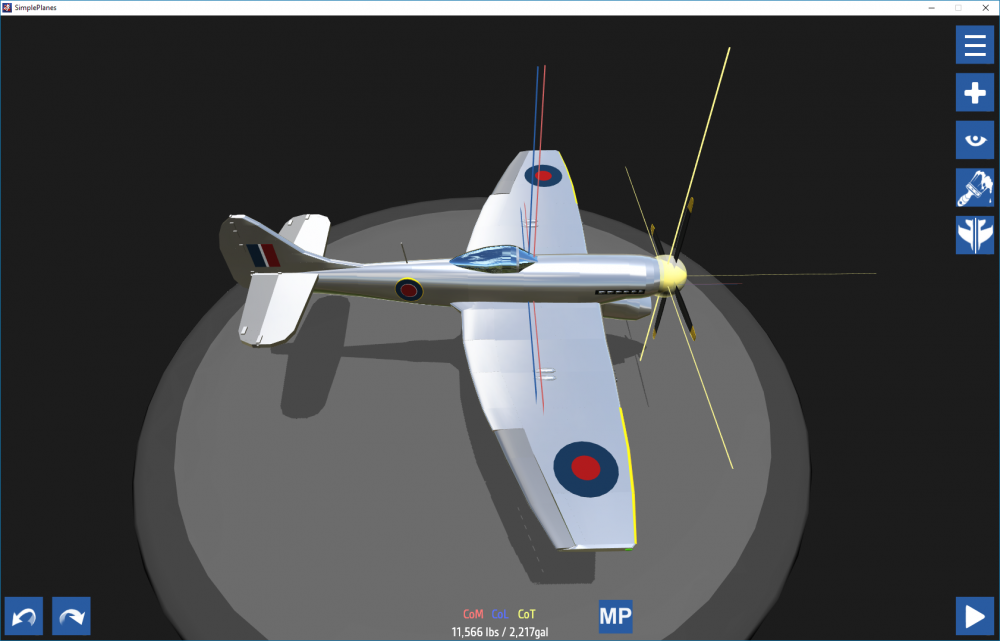Select the roundel on the far wing
The image size is (1000, 641).
coord(543,175)
